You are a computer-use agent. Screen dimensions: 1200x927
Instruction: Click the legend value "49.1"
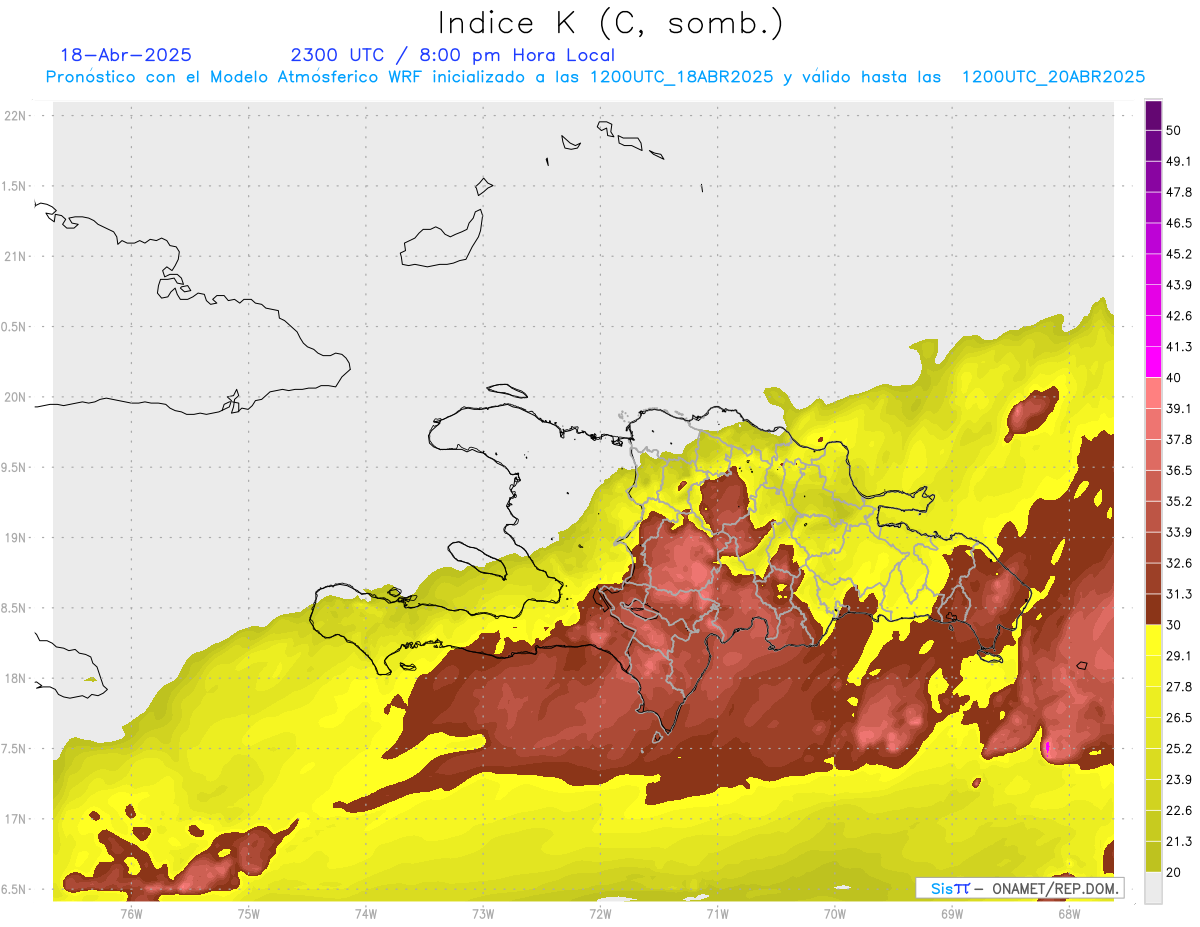[x=1178, y=161]
